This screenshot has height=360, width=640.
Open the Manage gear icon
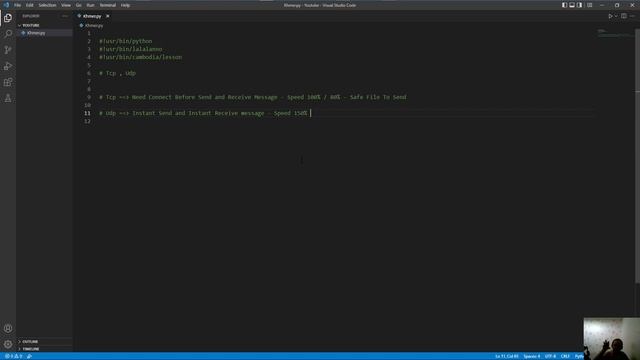coord(8,344)
